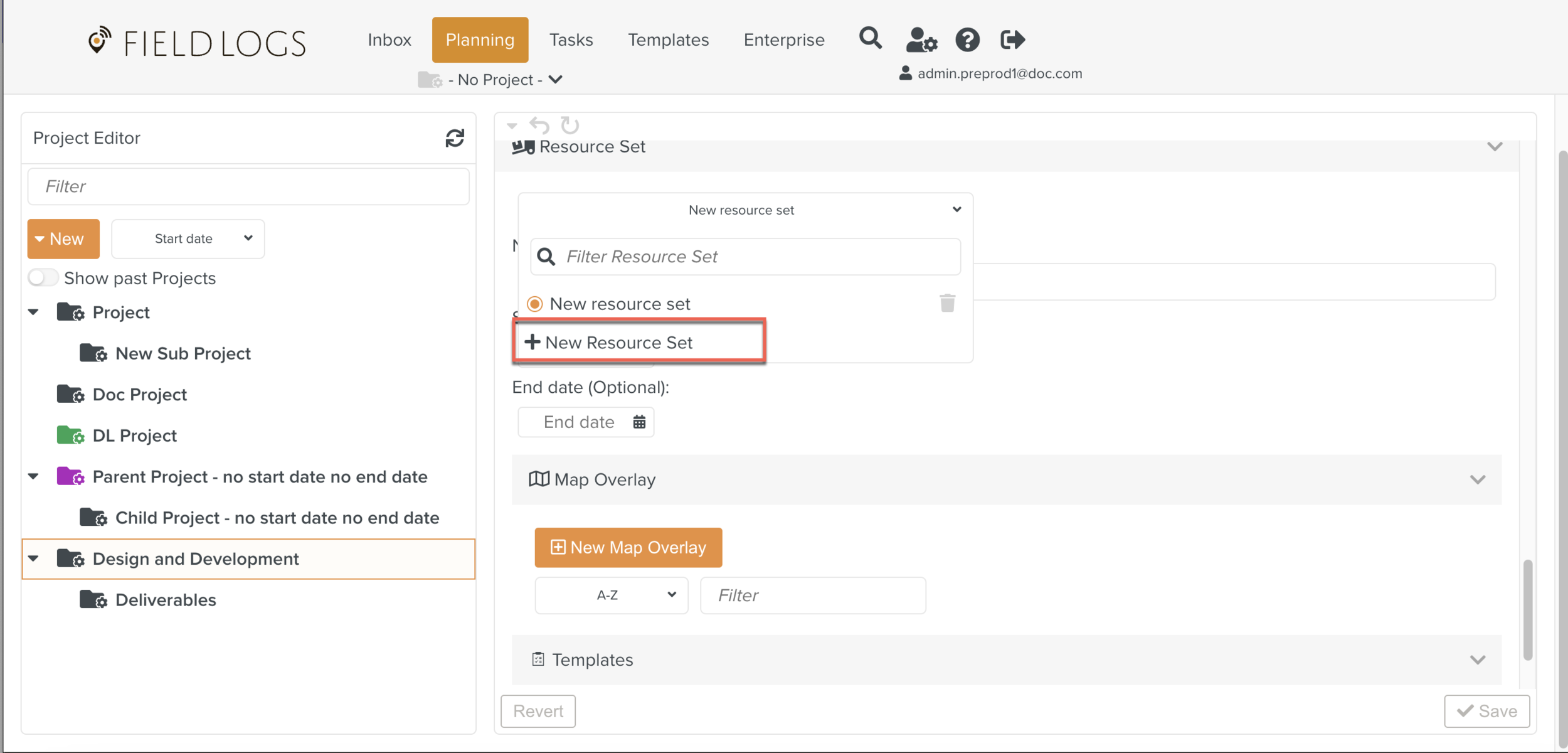Refresh the Project Editor panel
This screenshot has width=1568, height=753.
coord(455,138)
